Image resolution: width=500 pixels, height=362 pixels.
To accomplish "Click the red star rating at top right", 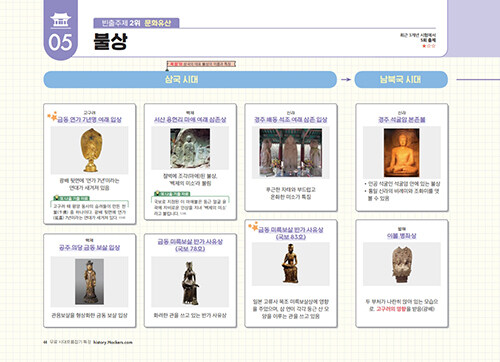I will pyautogui.click(x=429, y=46).
